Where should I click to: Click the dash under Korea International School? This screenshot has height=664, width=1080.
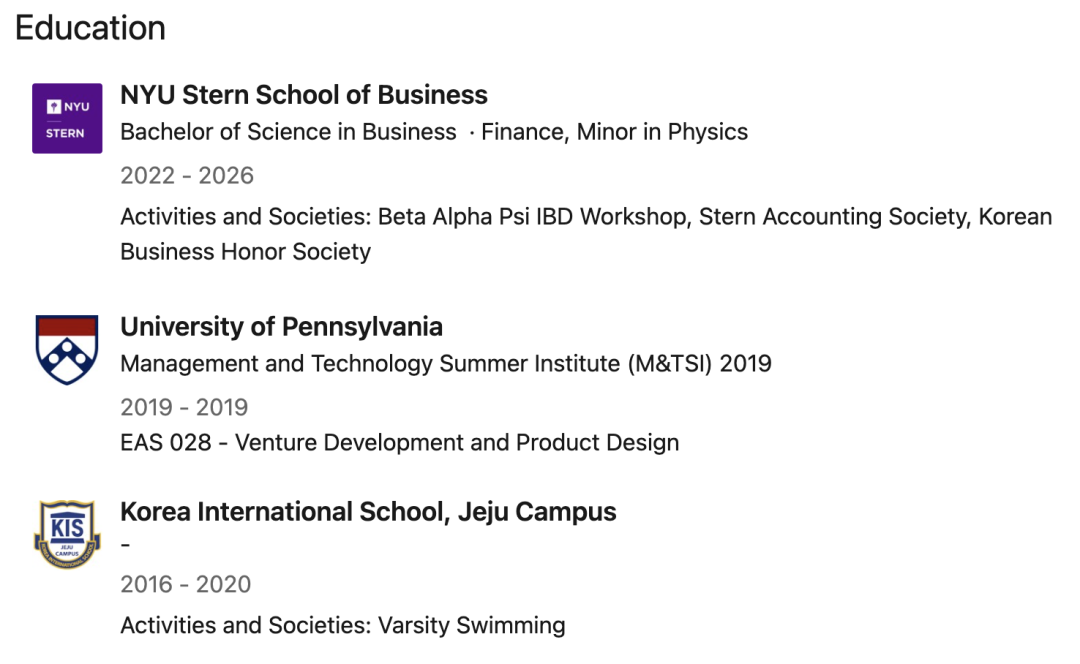125,546
